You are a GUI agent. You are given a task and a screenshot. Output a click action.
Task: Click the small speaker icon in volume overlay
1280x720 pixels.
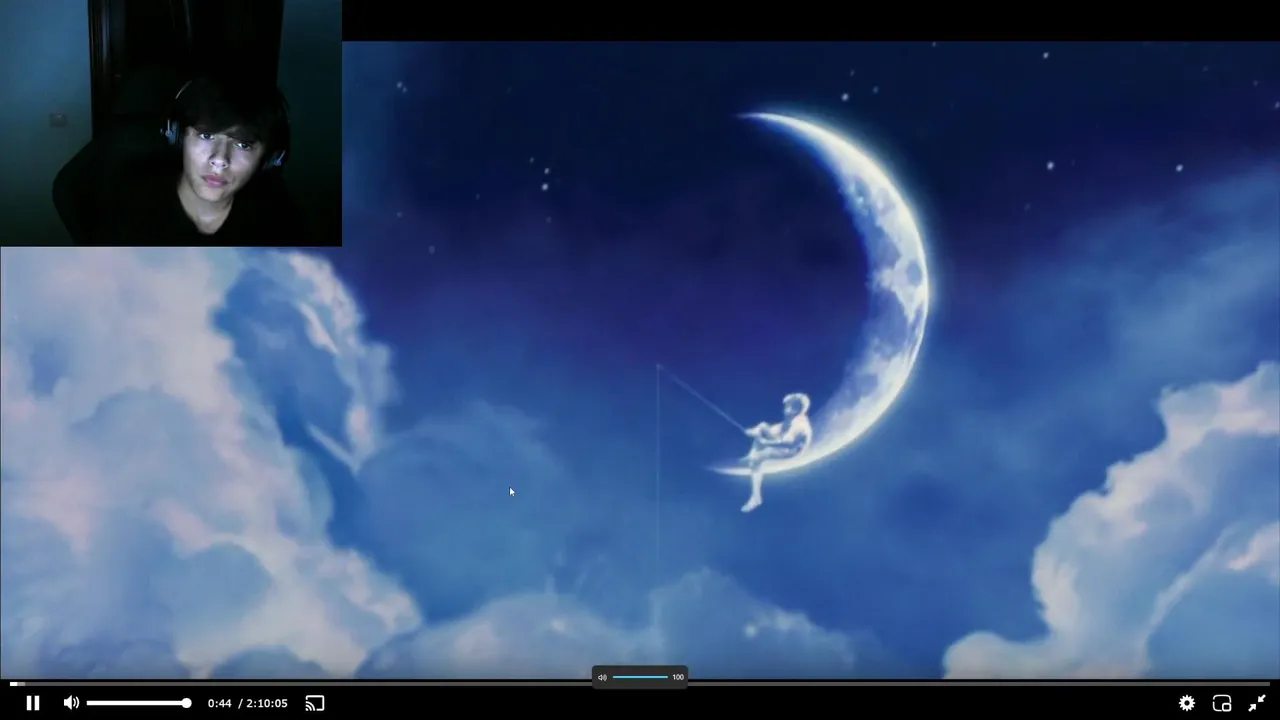point(602,677)
